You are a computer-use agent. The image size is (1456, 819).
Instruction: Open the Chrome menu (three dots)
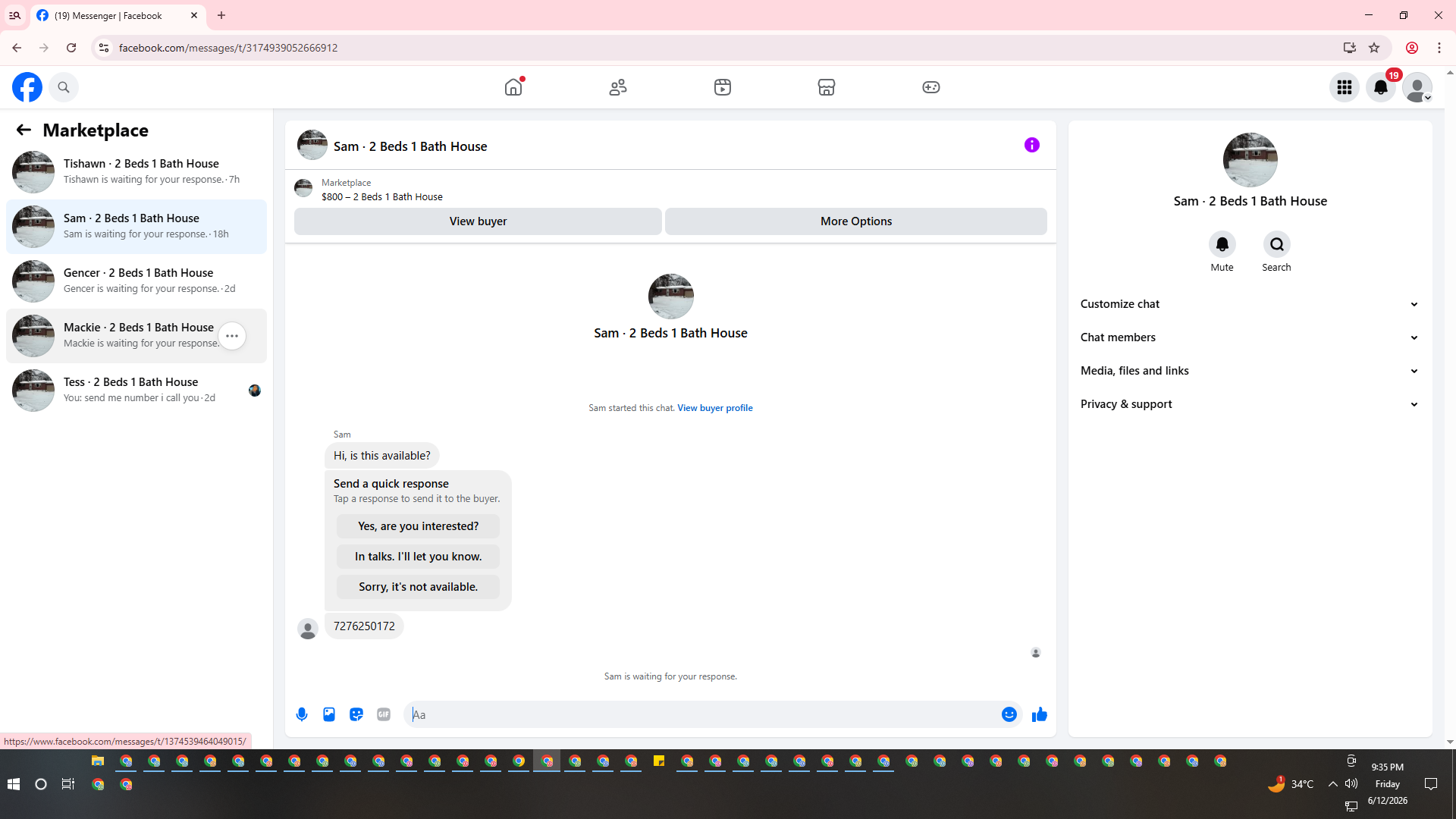tap(1439, 48)
